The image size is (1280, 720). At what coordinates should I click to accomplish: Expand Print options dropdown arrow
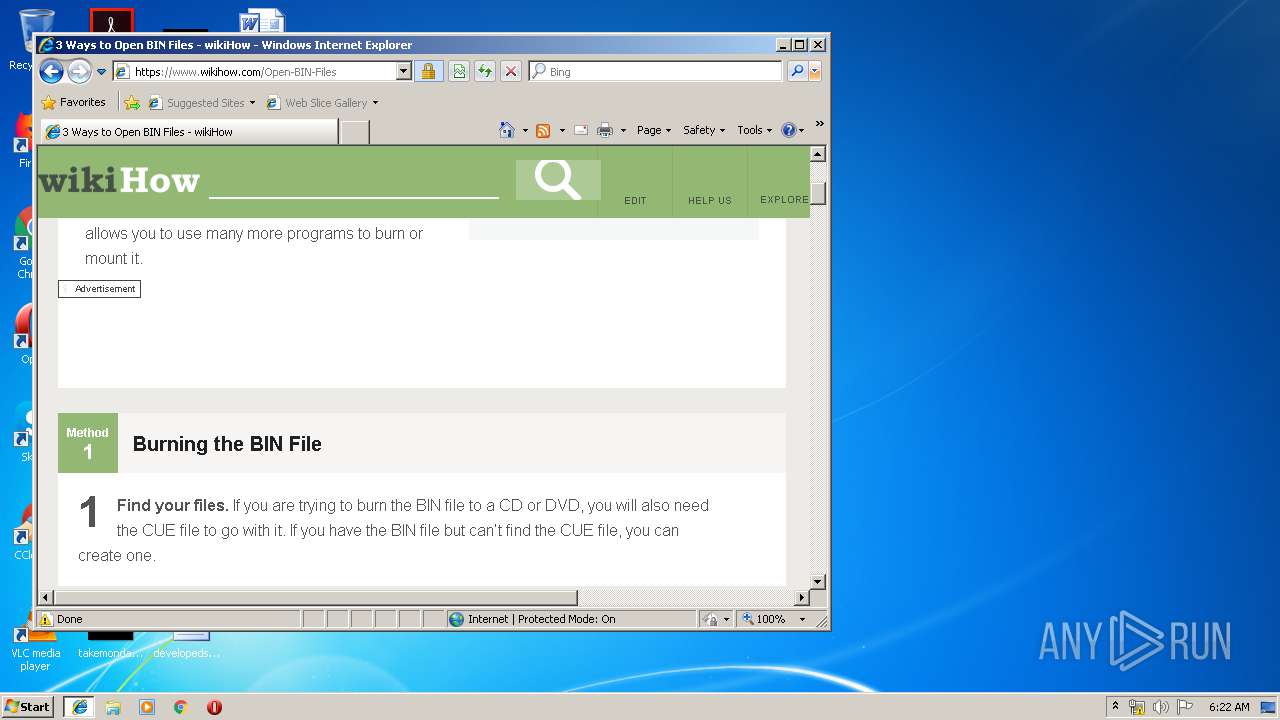[623, 131]
